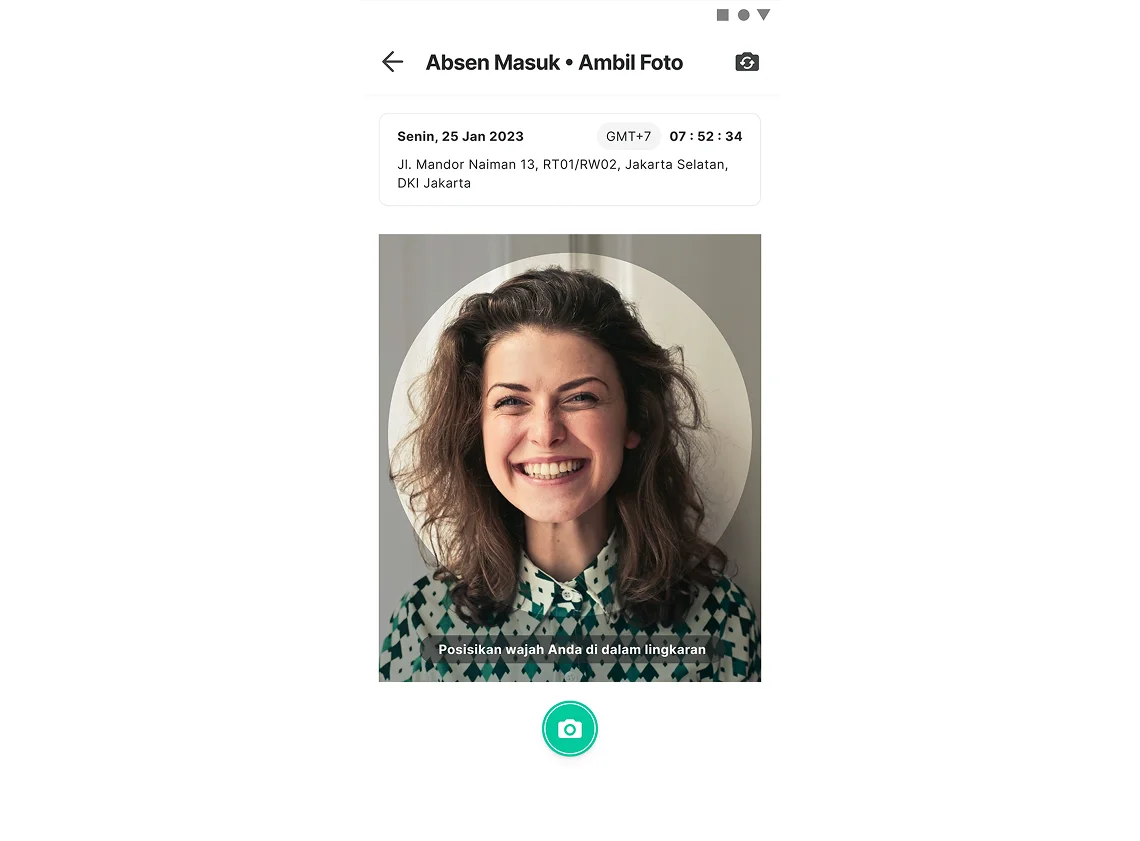Tap the Posisikan wajah Anda instruction banner
The width and height of the screenshot is (1140, 841).
(572, 649)
